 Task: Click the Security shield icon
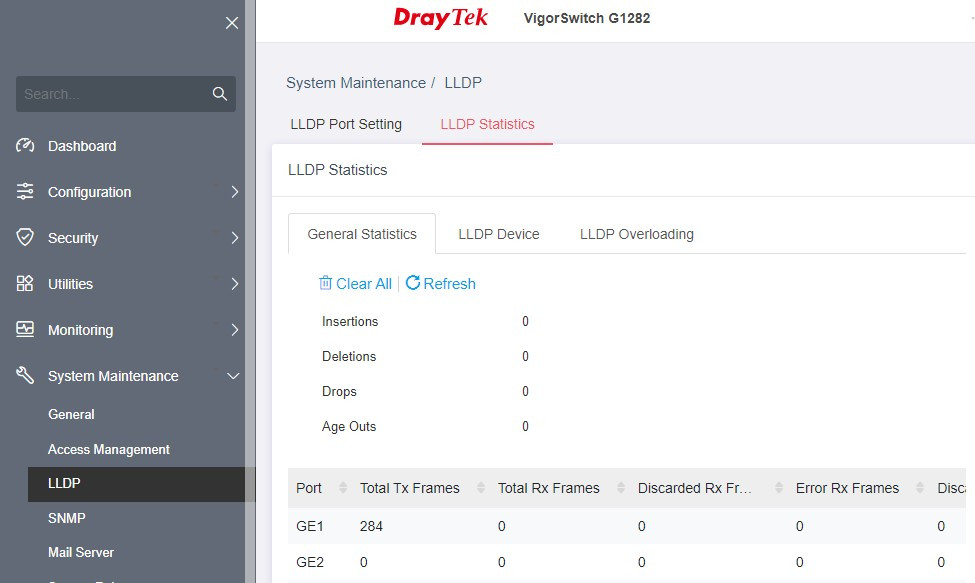pyautogui.click(x=25, y=237)
